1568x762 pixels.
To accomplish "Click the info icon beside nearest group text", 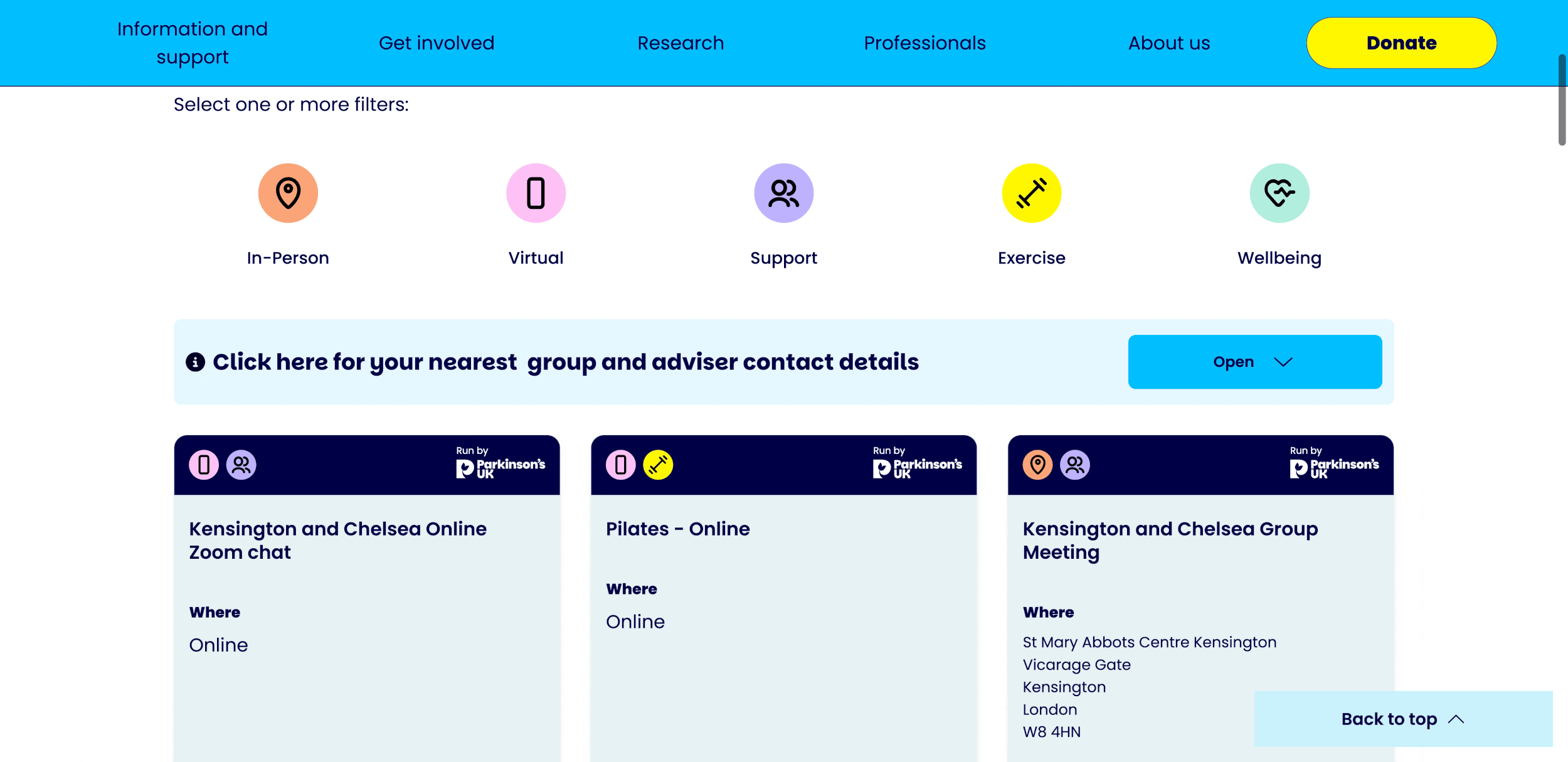I will click(x=195, y=362).
